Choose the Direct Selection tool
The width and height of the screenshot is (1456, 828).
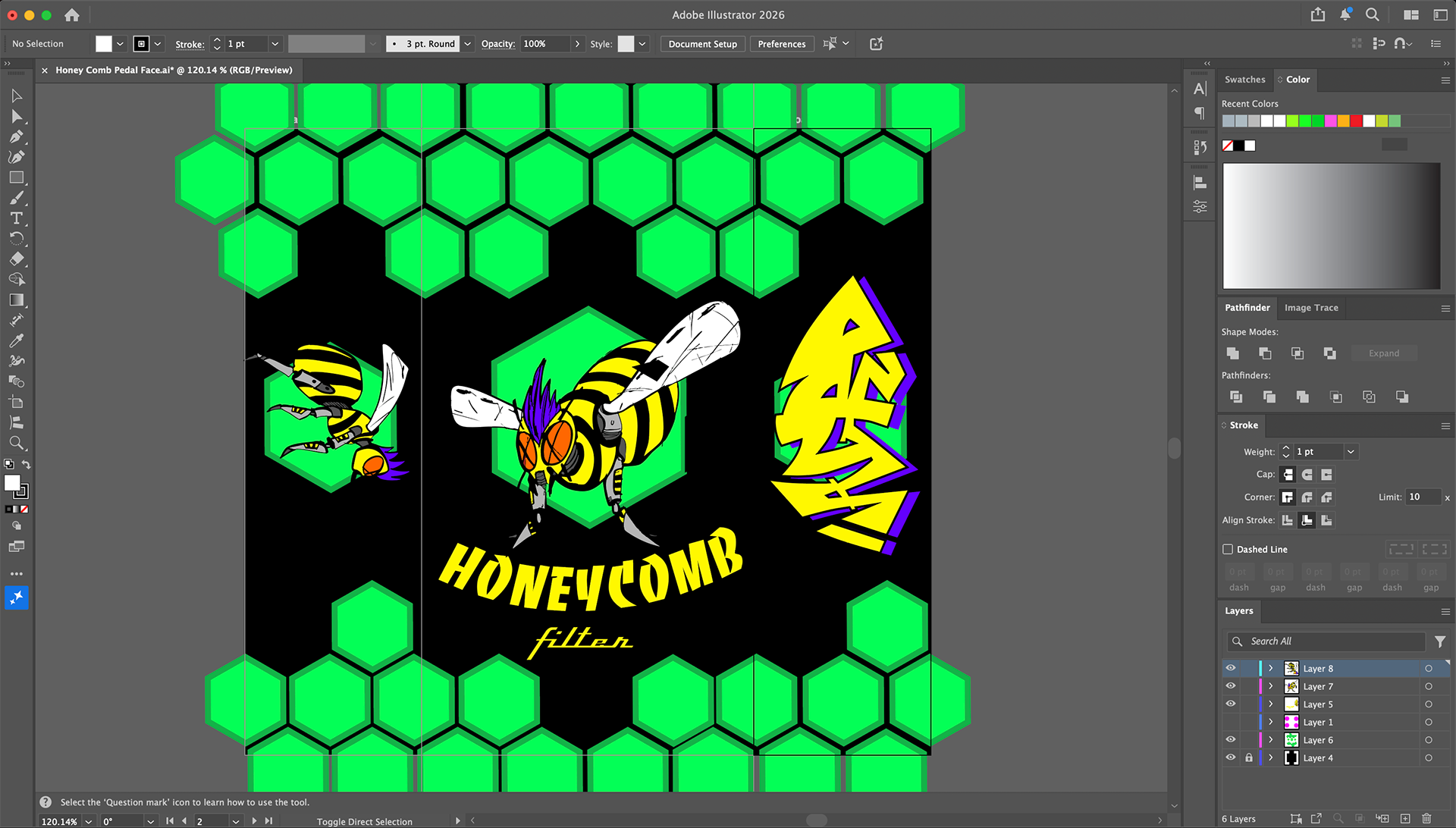click(17, 117)
